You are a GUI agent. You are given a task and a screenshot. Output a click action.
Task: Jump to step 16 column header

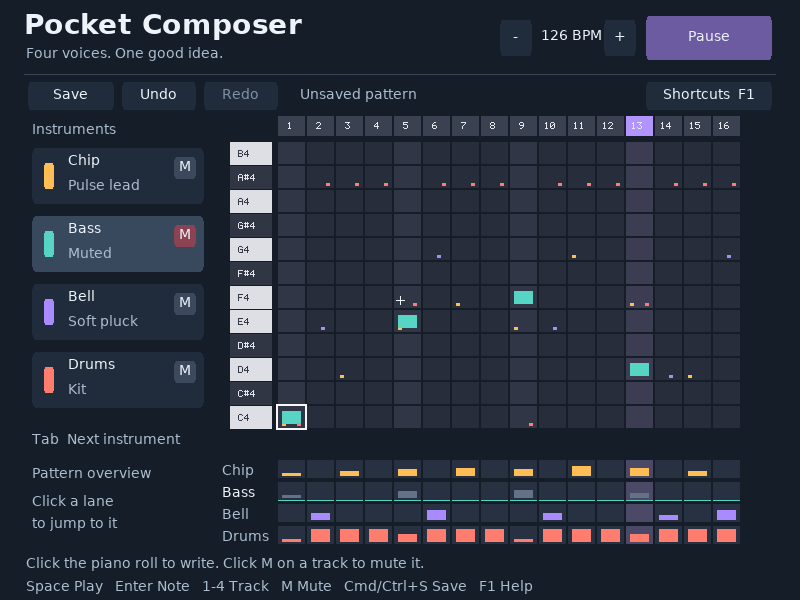(x=726, y=126)
